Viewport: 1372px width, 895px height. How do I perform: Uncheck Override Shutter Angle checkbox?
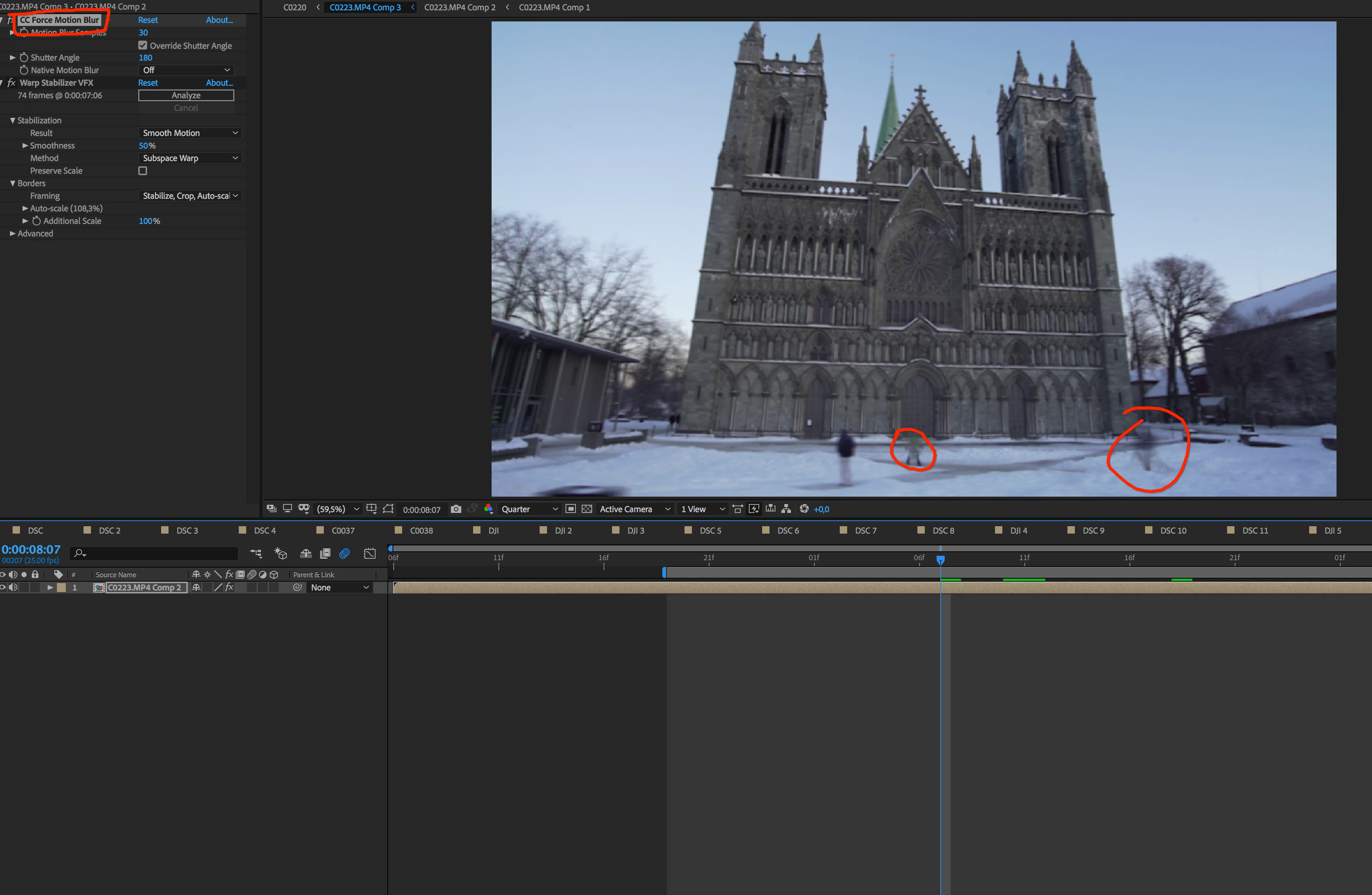pyautogui.click(x=143, y=45)
